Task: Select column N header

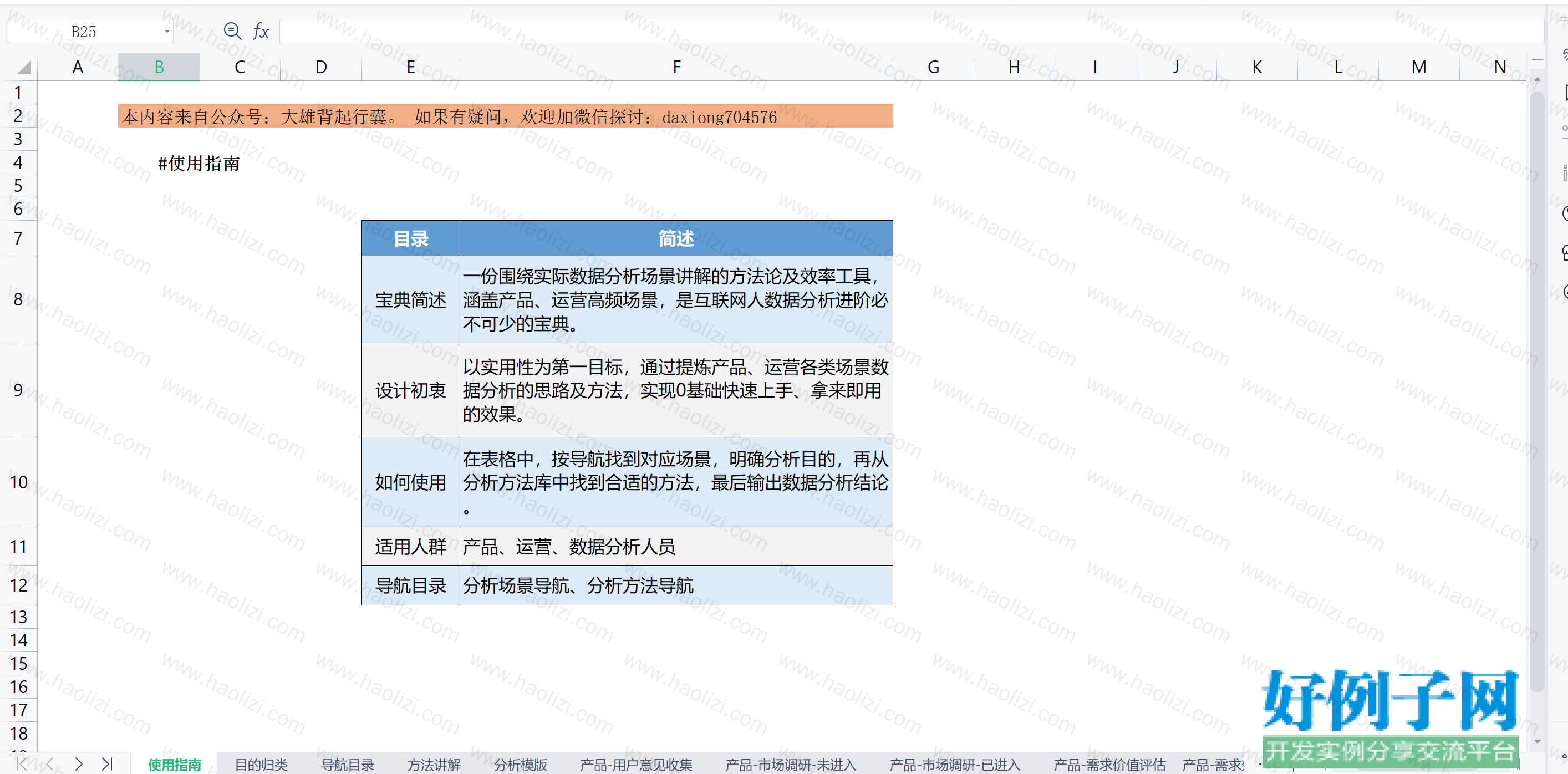Action: coord(1494,67)
